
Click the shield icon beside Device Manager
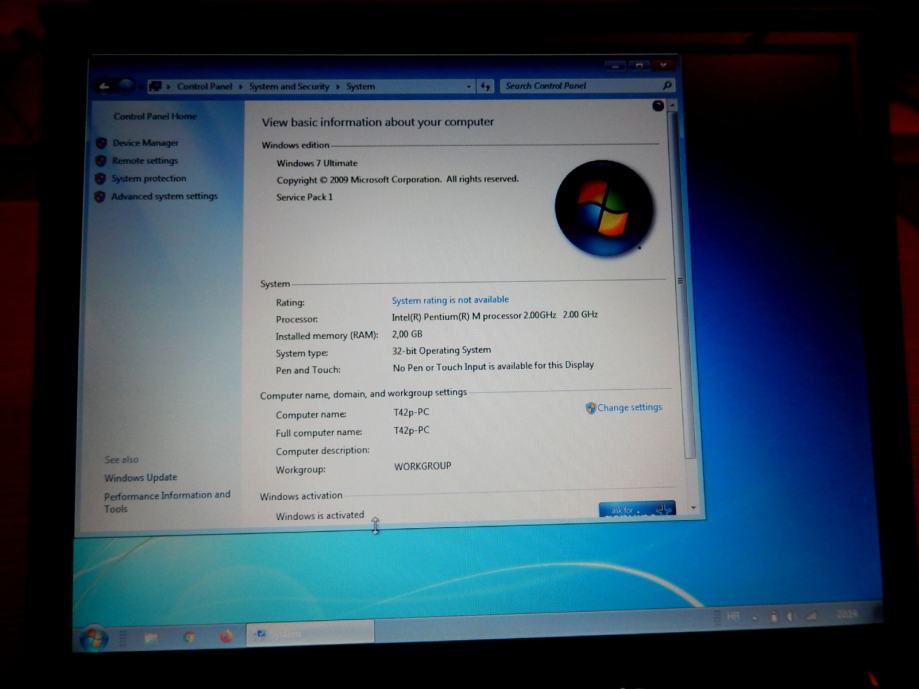pyautogui.click(x=101, y=142)
